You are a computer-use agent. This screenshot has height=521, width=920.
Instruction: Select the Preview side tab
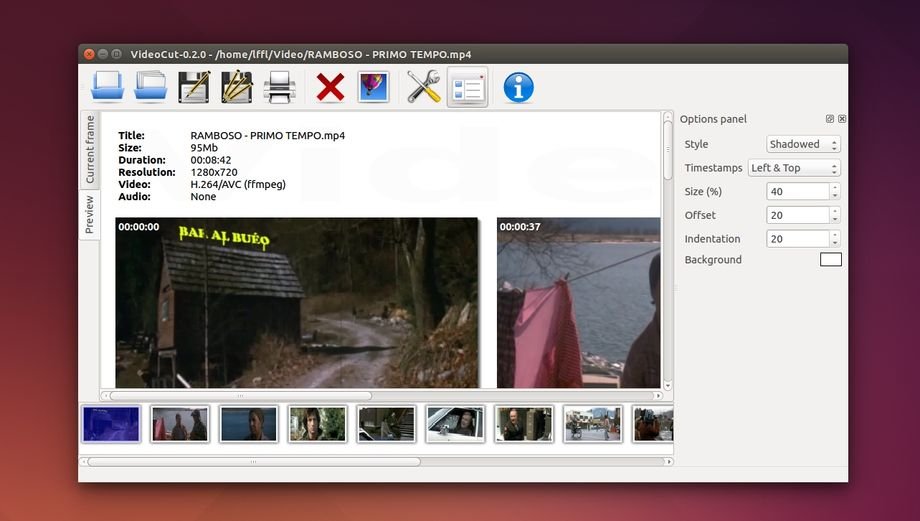(x=89, y=214)
